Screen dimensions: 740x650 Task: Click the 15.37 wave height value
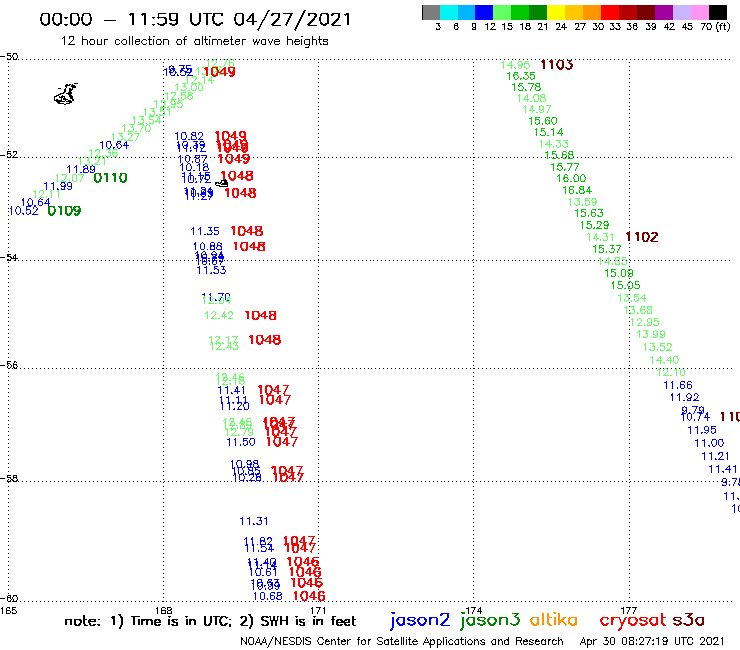607,249
